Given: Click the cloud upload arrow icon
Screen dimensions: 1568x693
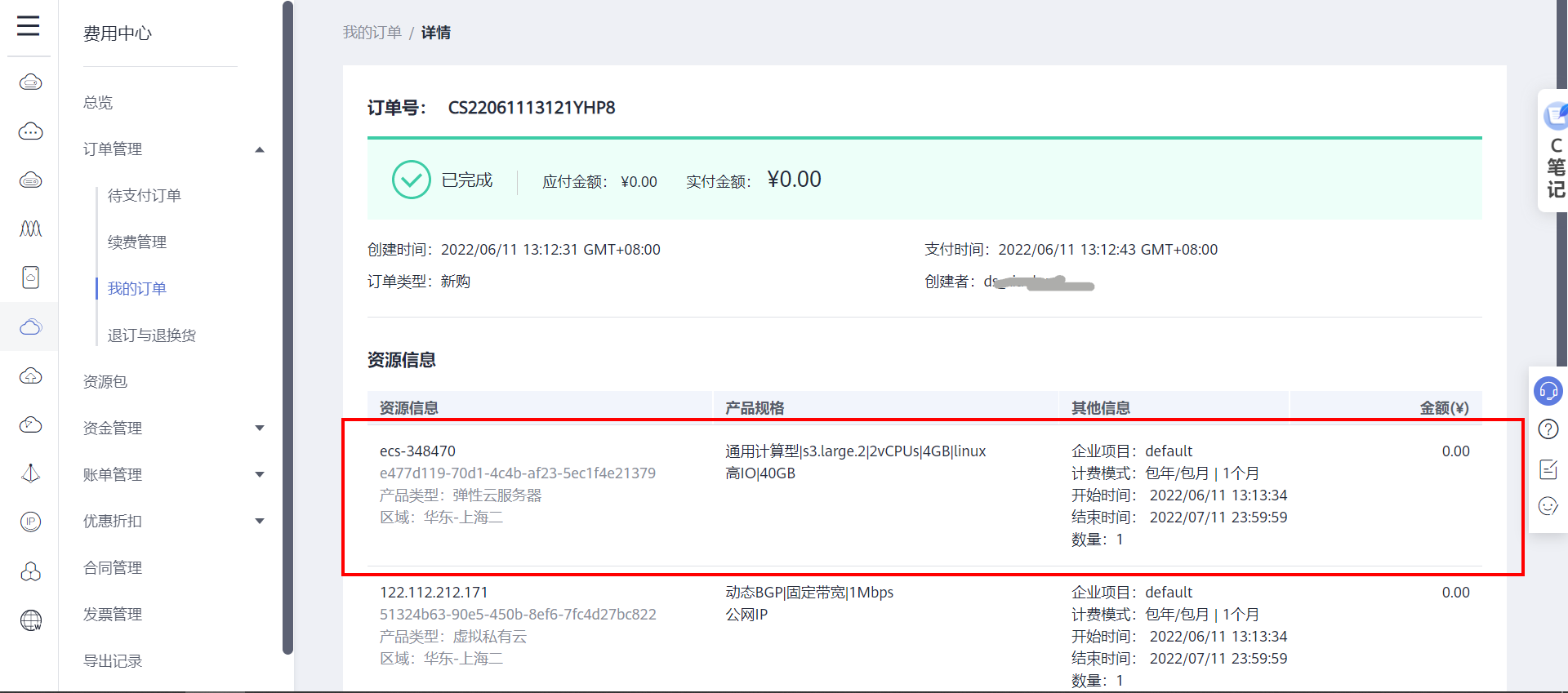Looking at the screenshot, I should (30, 375).
